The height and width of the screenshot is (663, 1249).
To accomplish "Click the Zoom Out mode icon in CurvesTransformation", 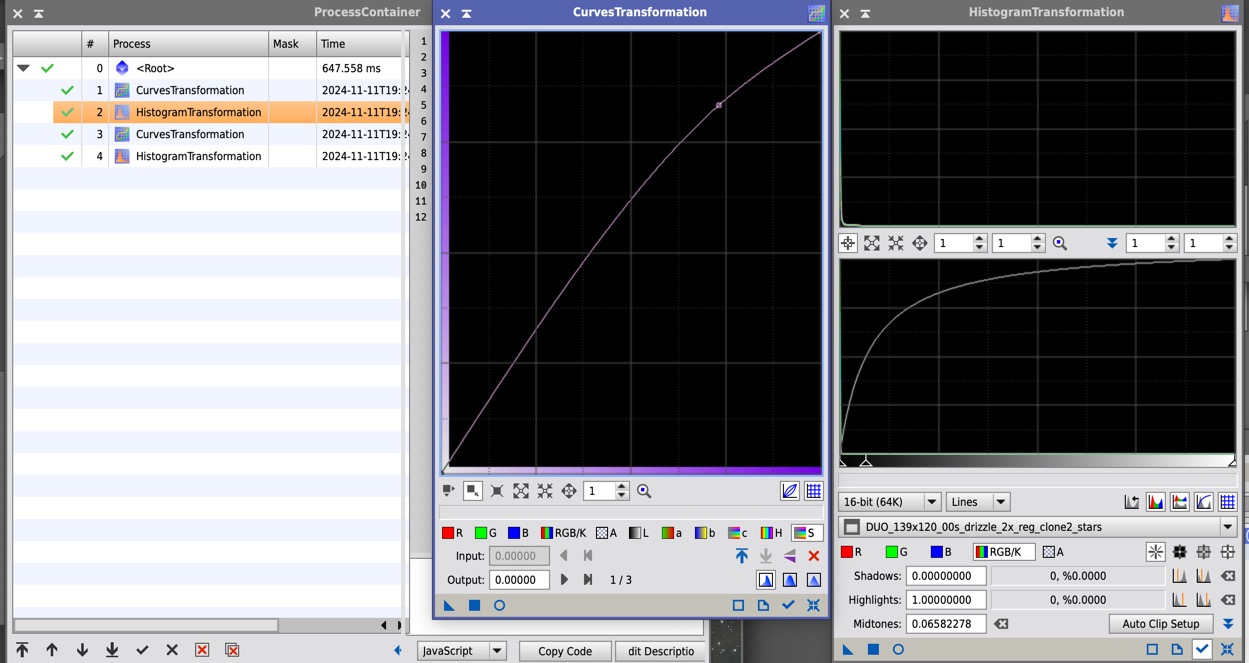I will click(x=545, y=491).
